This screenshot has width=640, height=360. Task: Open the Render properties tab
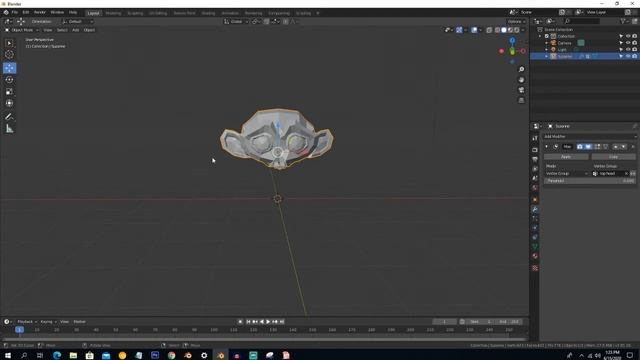[x=535, y=150]
